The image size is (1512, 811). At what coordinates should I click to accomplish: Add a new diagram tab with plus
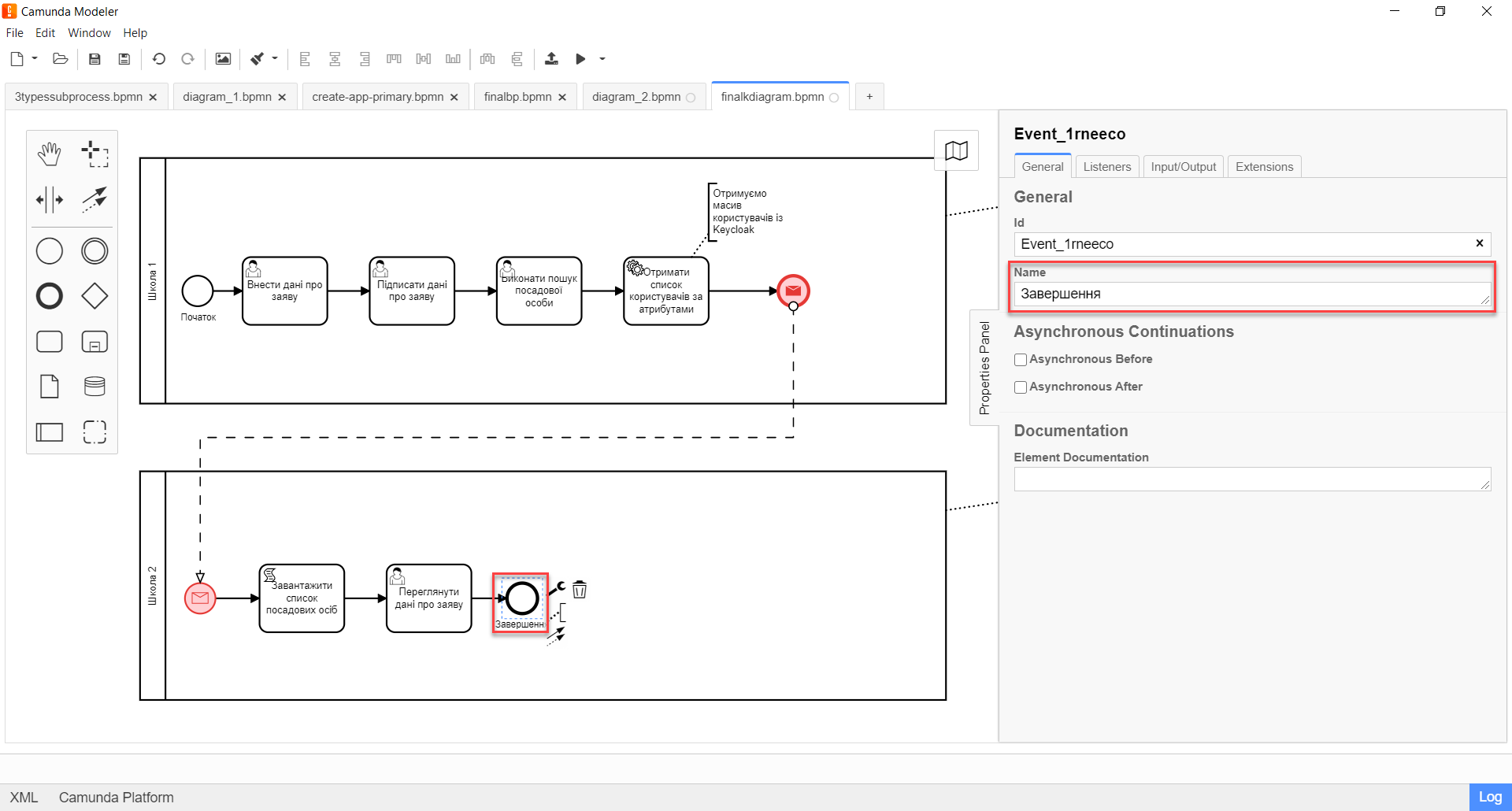[x=869, y=97]
